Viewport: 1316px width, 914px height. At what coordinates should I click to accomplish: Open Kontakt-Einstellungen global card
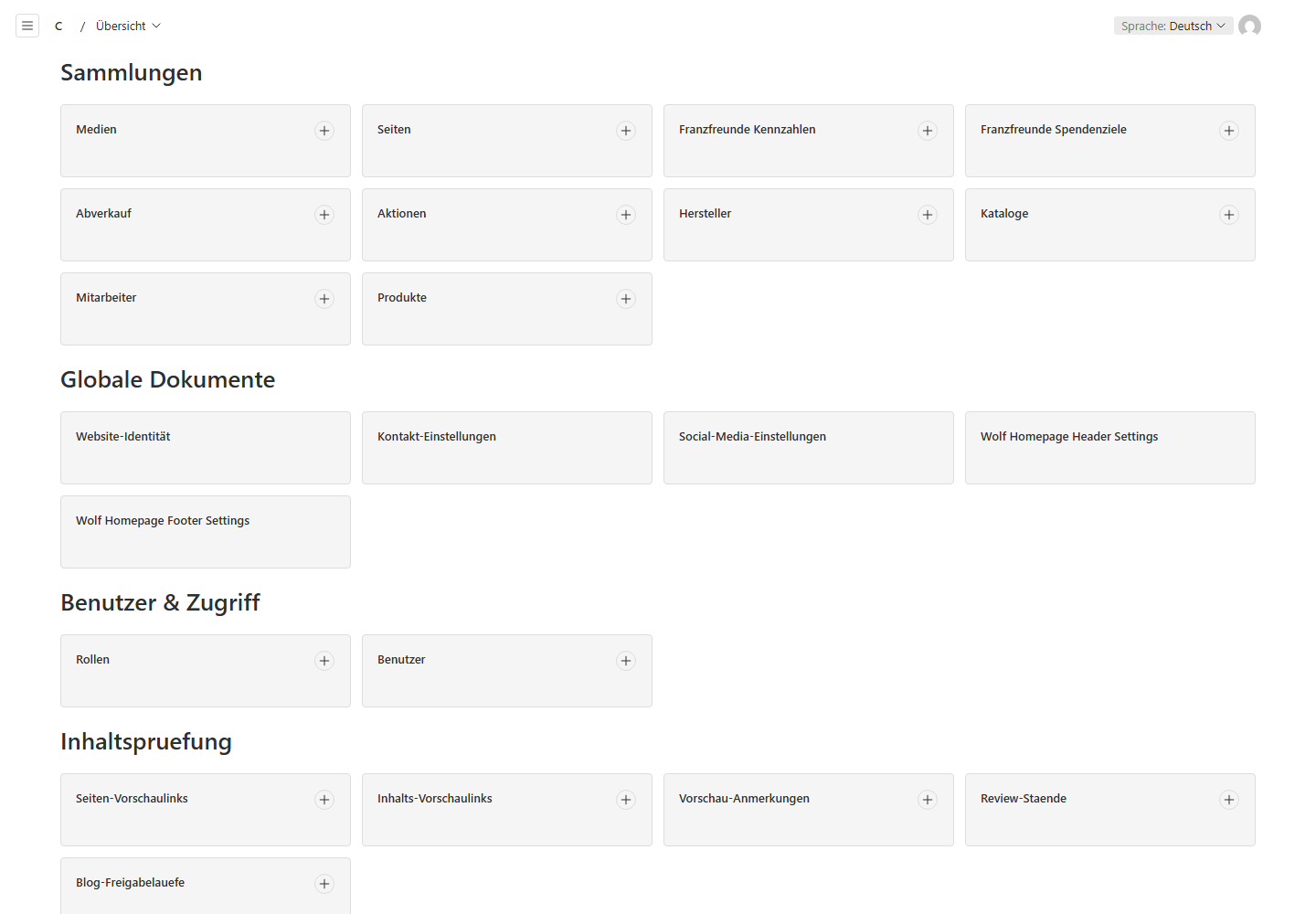(507, 448)
